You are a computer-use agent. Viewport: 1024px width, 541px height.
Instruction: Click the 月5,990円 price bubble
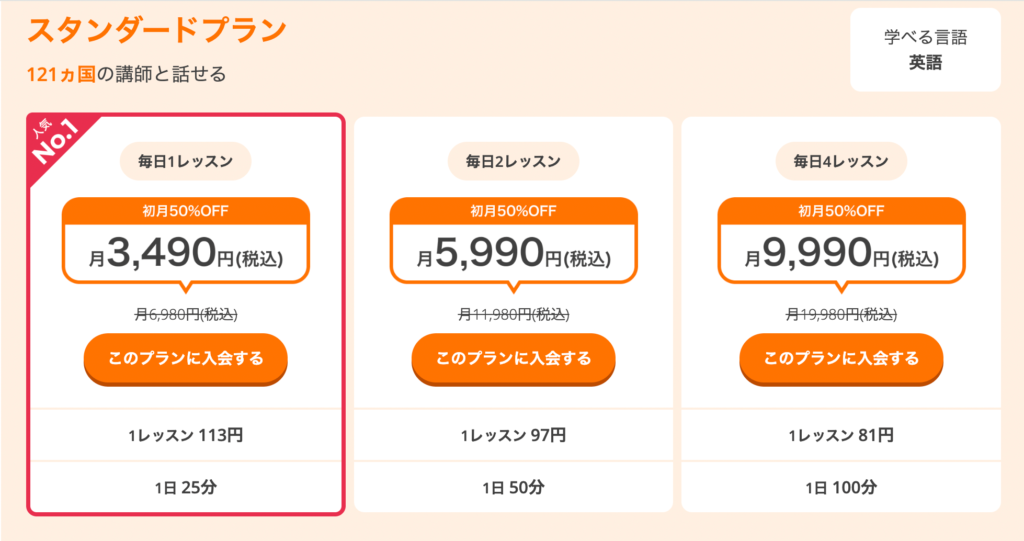(513, 243)
